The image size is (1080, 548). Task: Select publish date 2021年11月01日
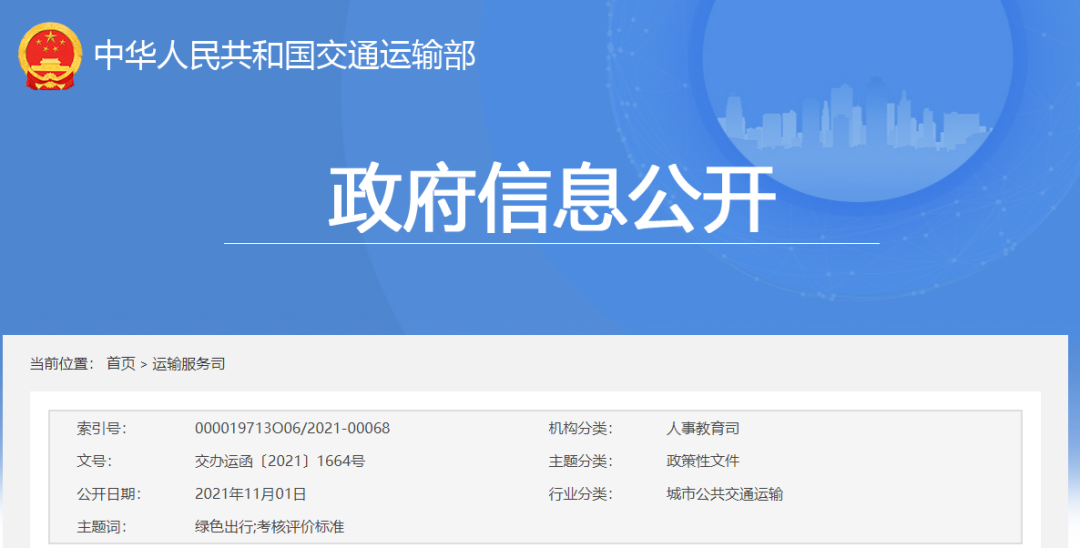pos(250,494)
